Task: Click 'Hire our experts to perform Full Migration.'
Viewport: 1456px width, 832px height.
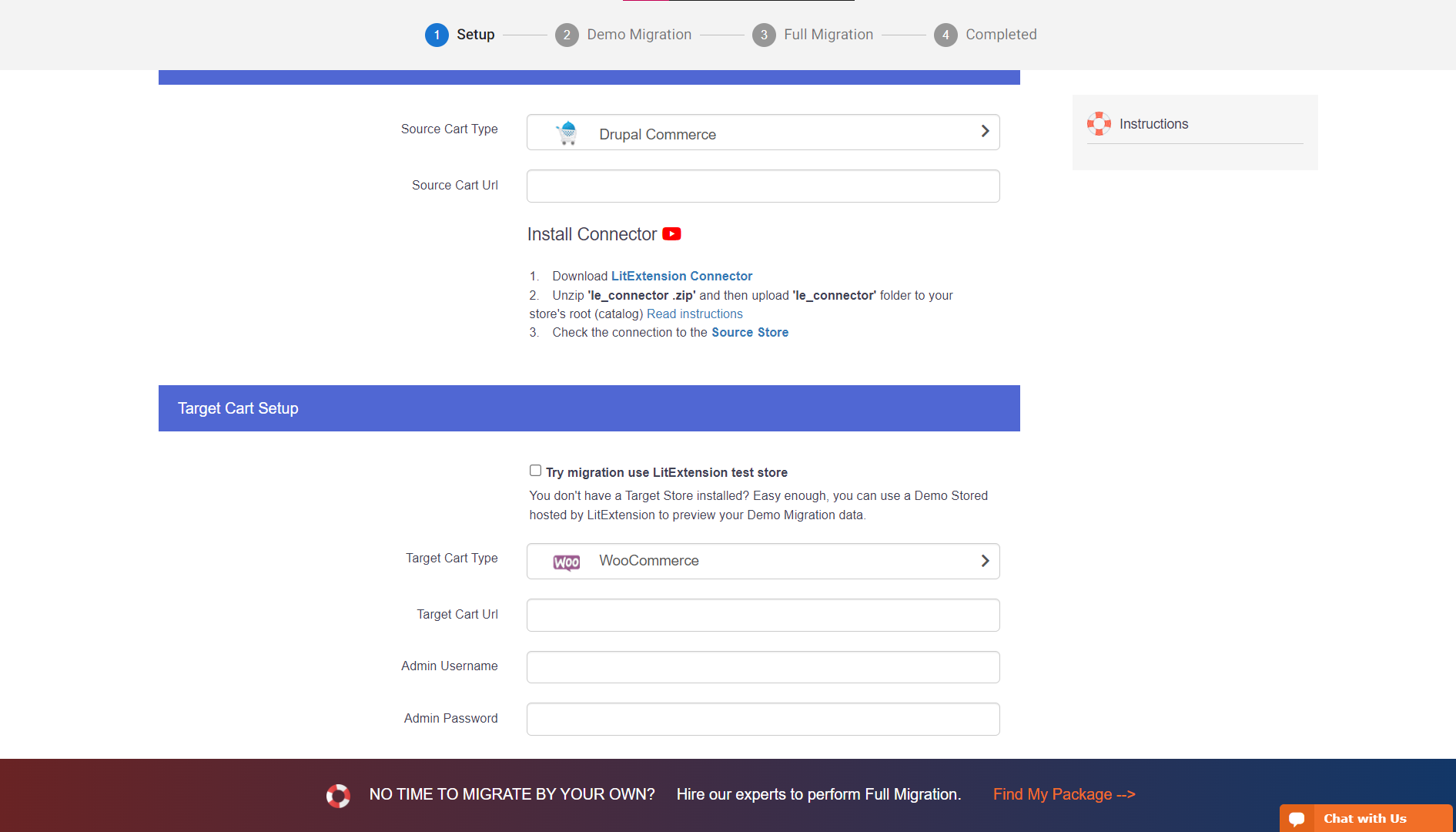Action: click(818, 794)
